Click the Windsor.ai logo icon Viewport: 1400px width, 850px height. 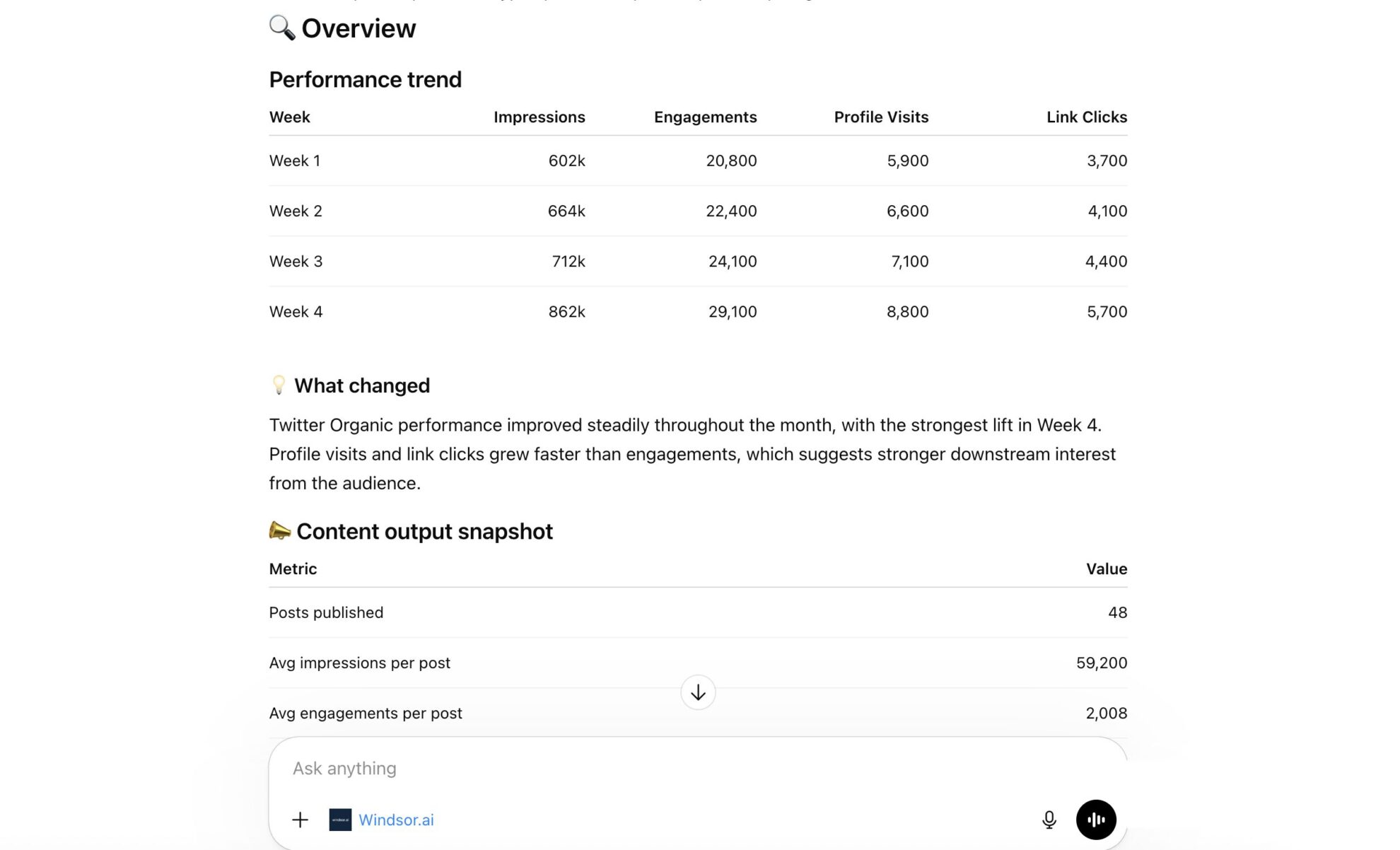(340, 820)
